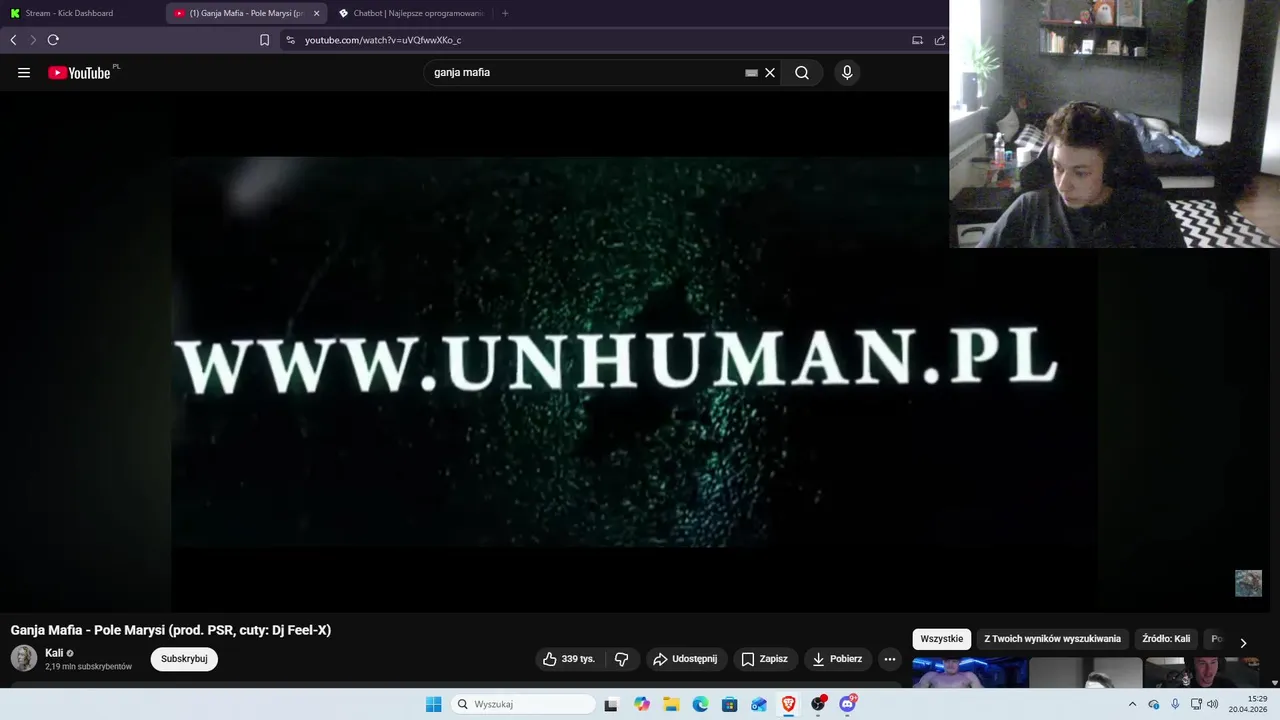1280x720 pixels.
Task: Select the Źródło: Kali chip
Action: (x=1166, y=639)
